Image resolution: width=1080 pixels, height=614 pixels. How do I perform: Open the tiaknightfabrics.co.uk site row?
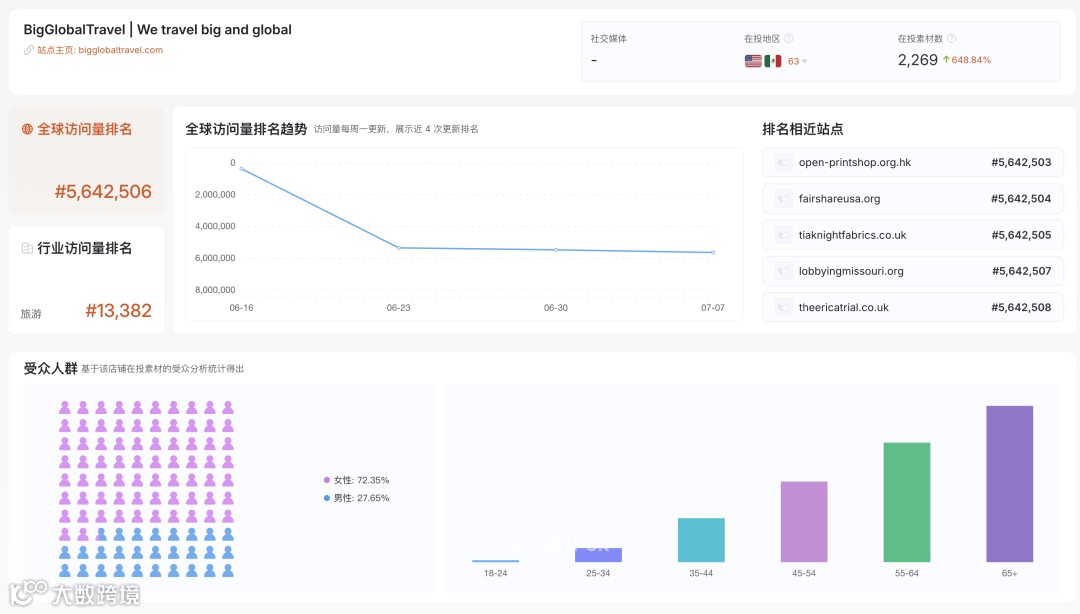[913, 235]
